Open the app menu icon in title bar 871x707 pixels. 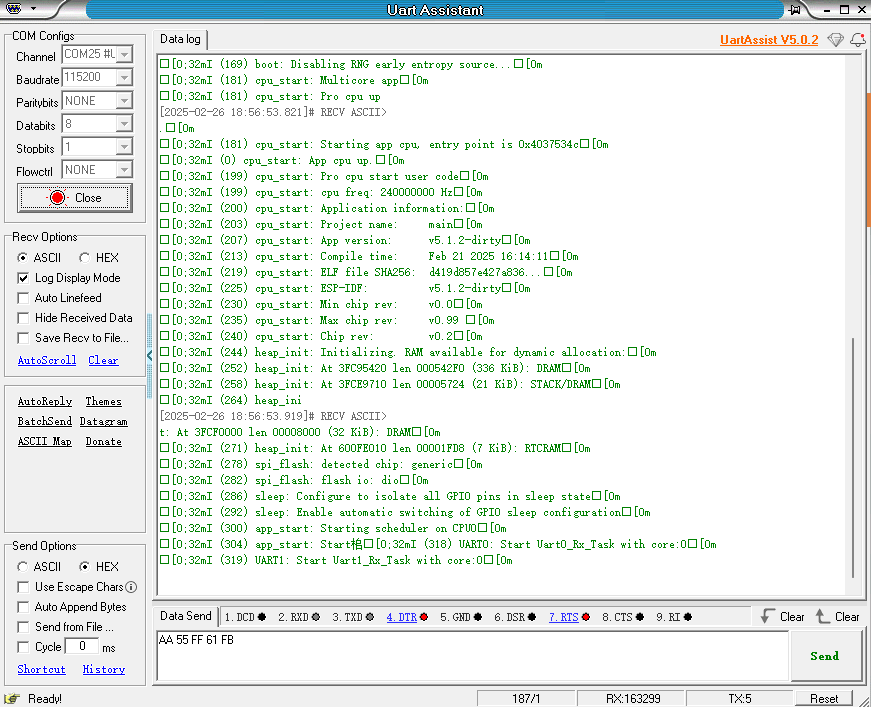tap(13, 8)
